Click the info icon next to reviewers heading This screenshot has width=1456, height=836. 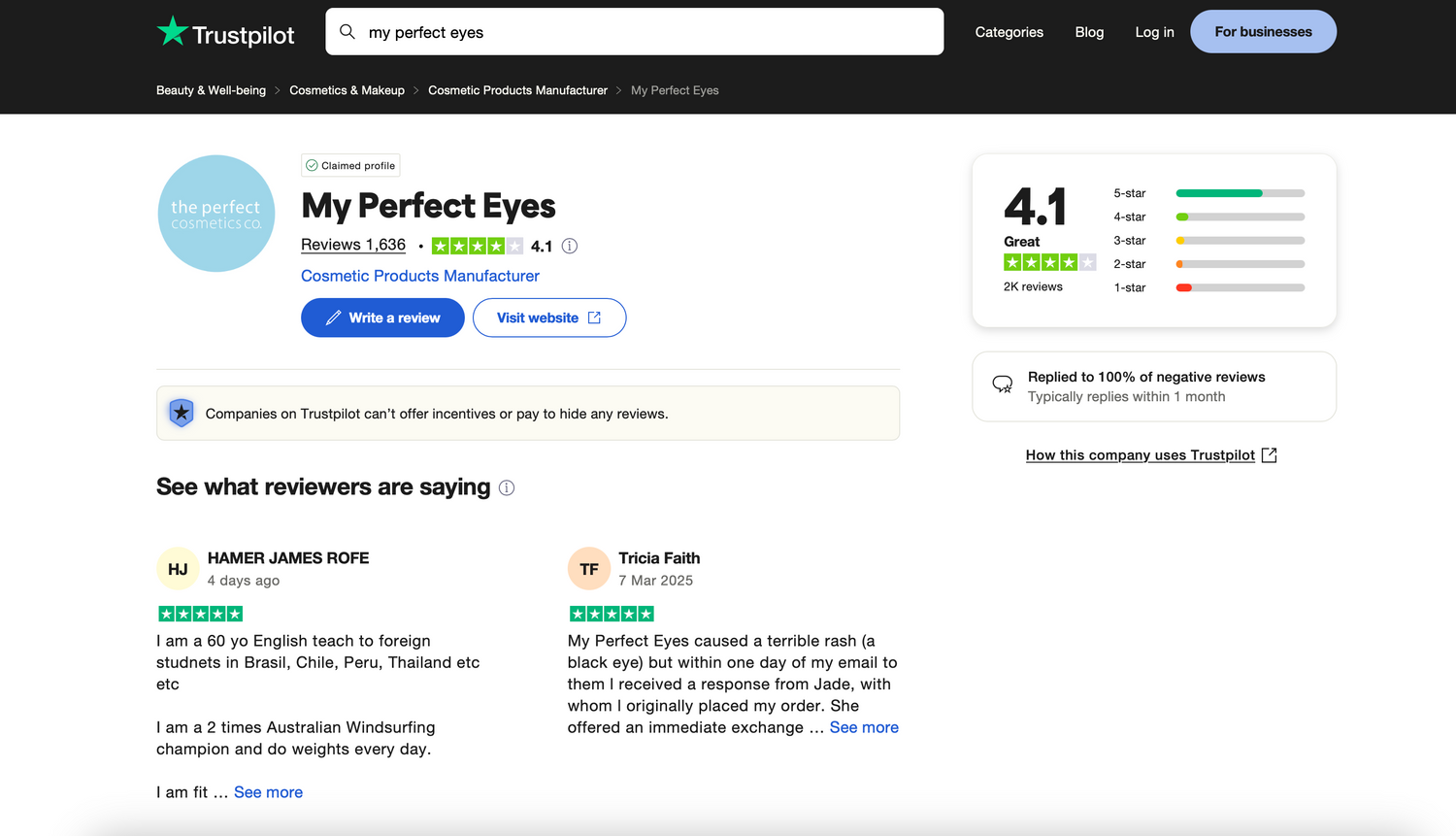tap(506, 487)
